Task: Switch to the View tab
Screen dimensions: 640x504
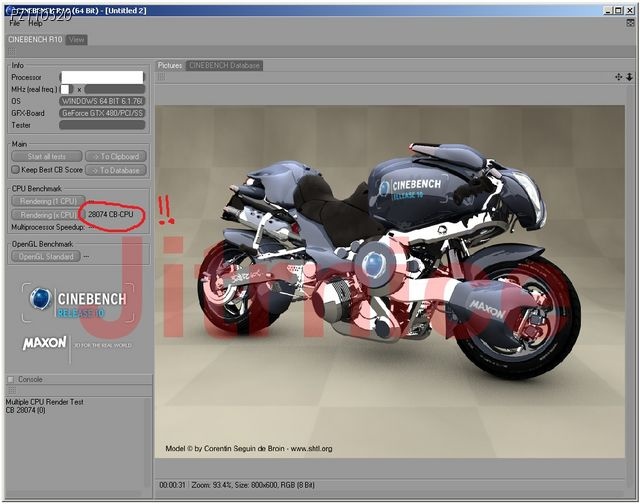Action: point(76,40)
